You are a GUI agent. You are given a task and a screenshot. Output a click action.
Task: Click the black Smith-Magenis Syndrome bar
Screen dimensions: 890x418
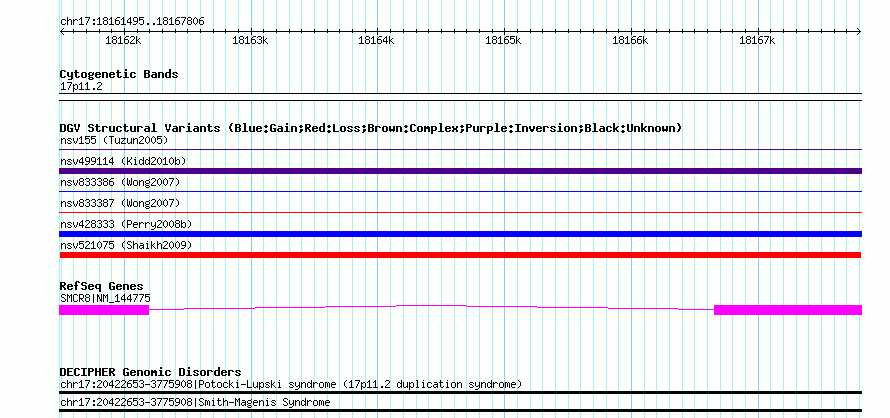pyautogui.click(x=460, y=411)
